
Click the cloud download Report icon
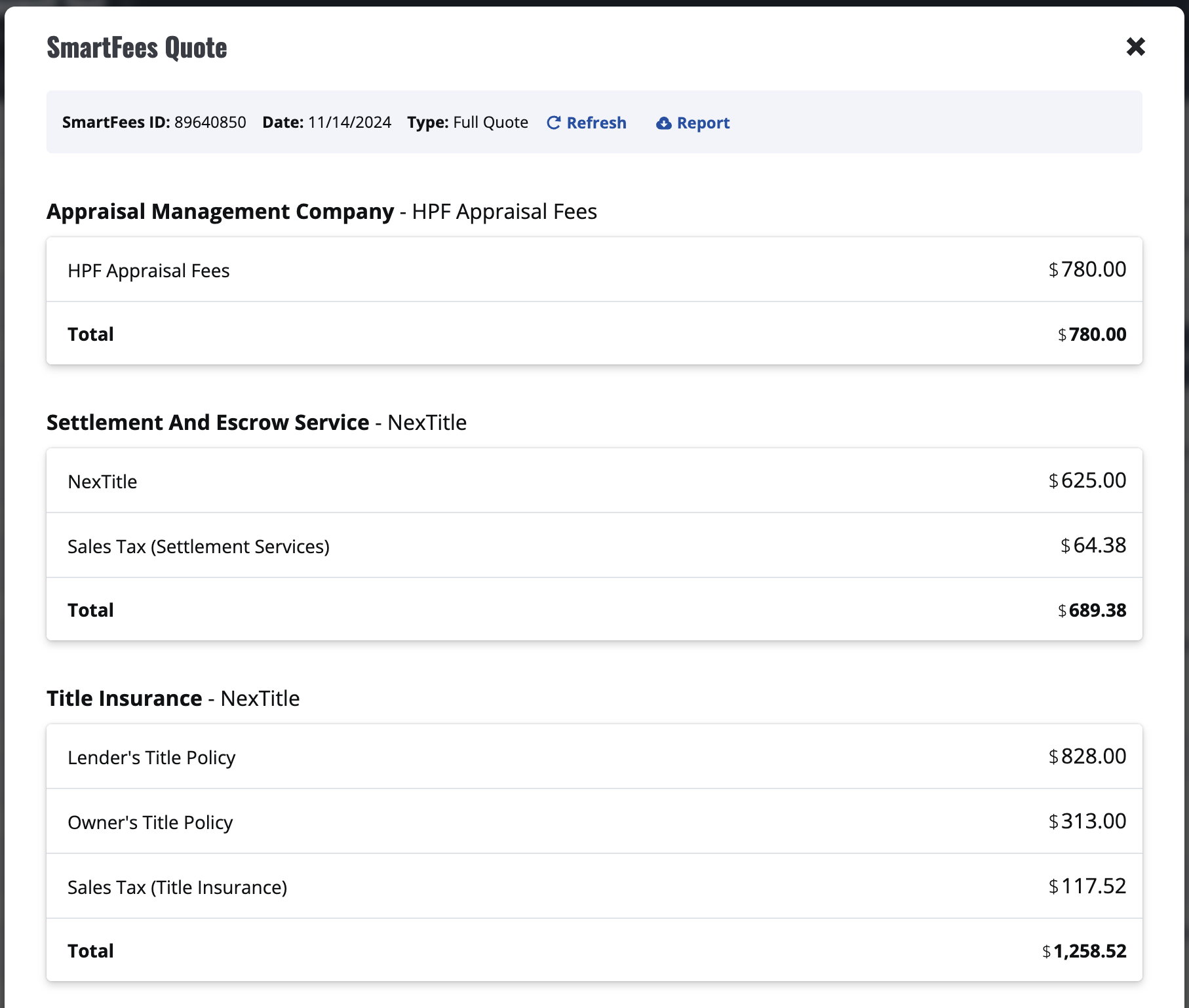pyautogui.click(x=663, y=123)
